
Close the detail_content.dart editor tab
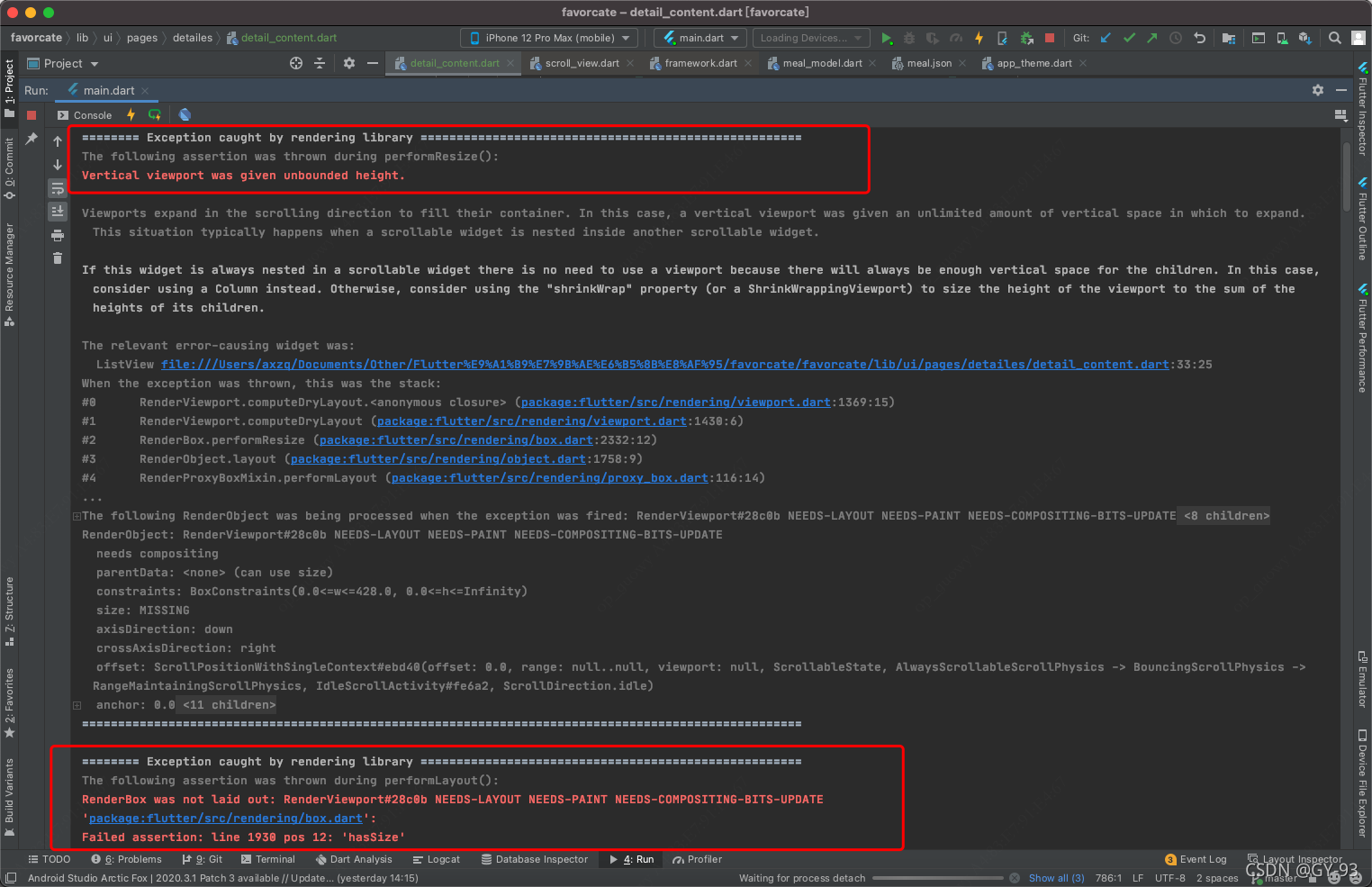[x=510, y=63]
